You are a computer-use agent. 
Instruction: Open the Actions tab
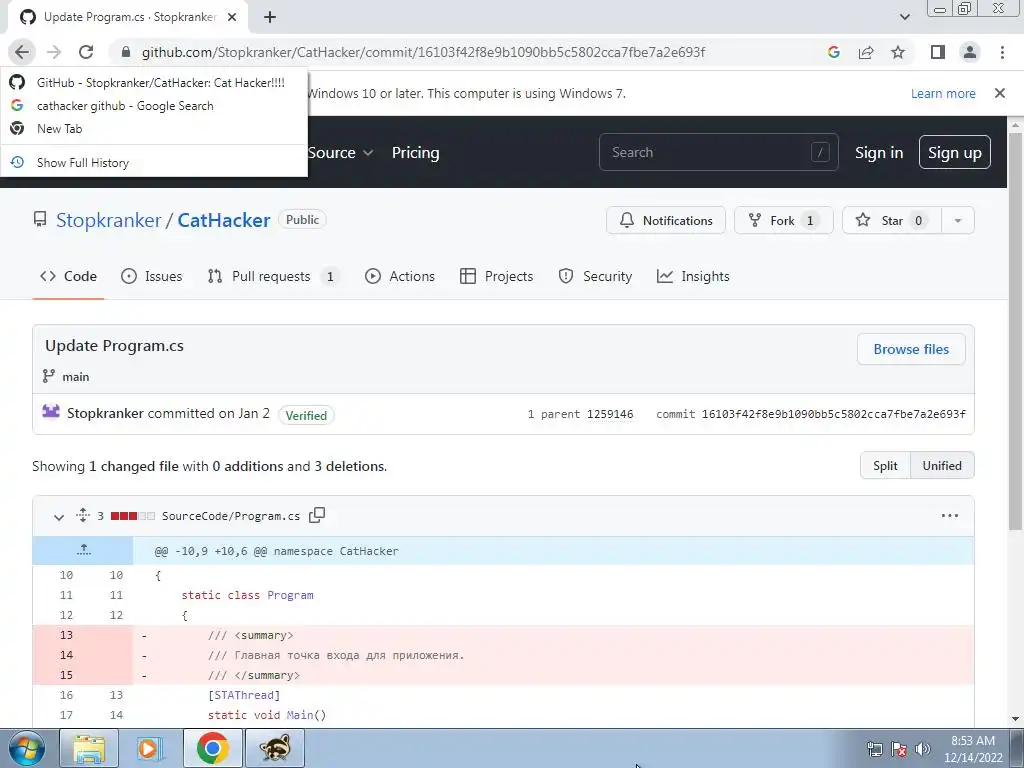click(400, 276)
